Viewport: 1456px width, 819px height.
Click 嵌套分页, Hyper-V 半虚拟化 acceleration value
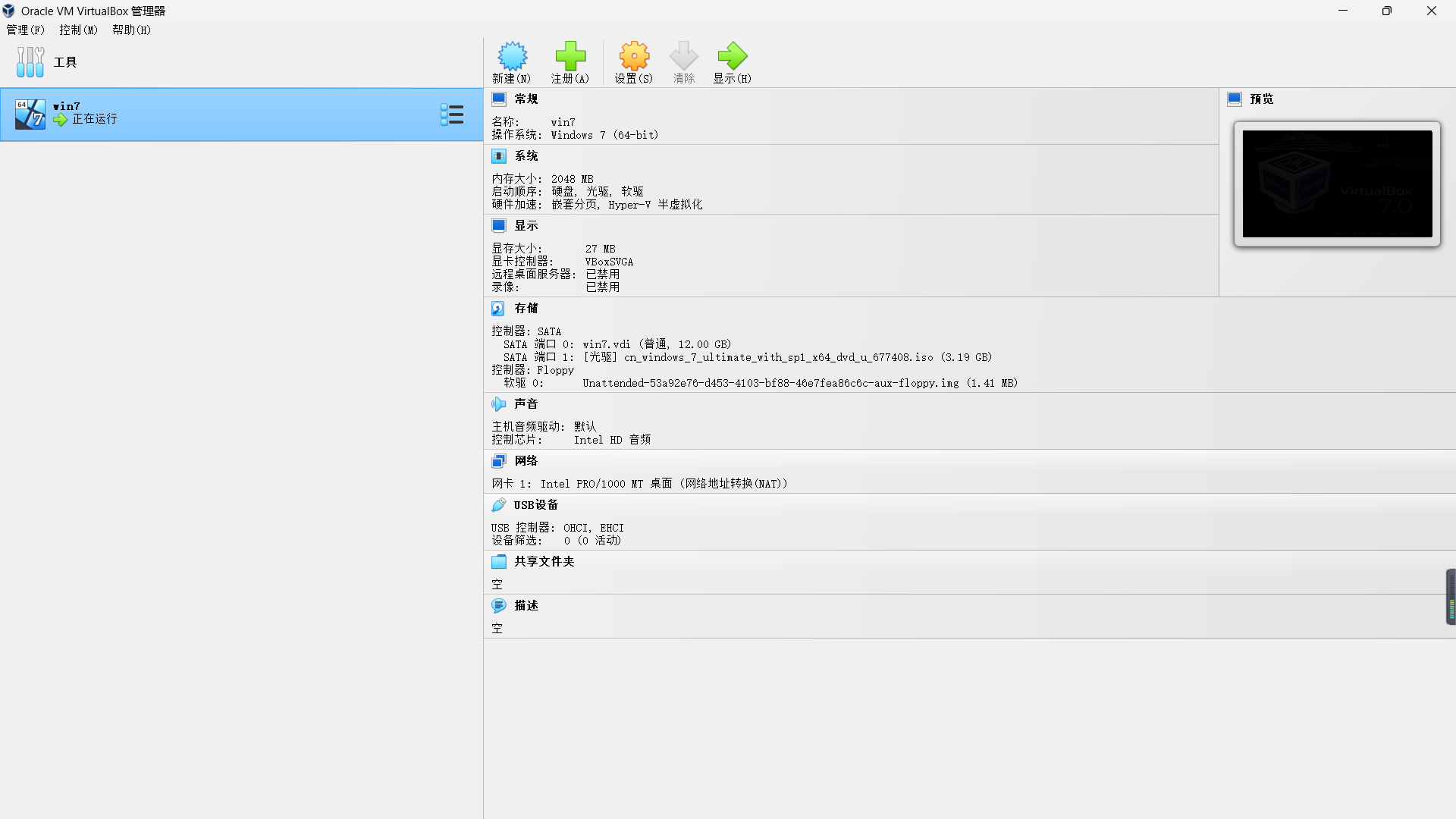tap(627, 205)
